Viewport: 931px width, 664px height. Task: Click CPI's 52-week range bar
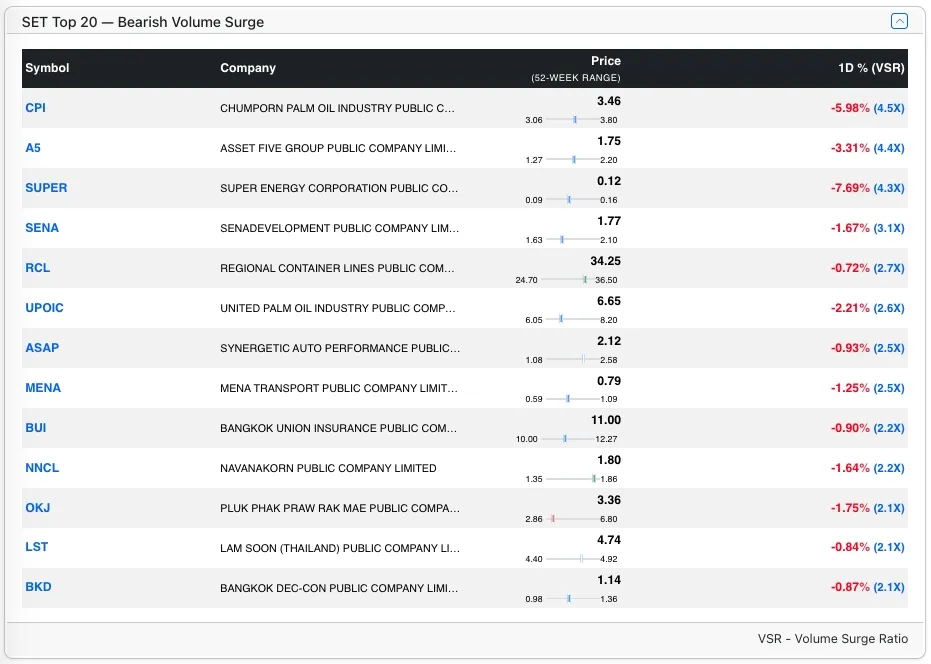(x=572, y=120)
